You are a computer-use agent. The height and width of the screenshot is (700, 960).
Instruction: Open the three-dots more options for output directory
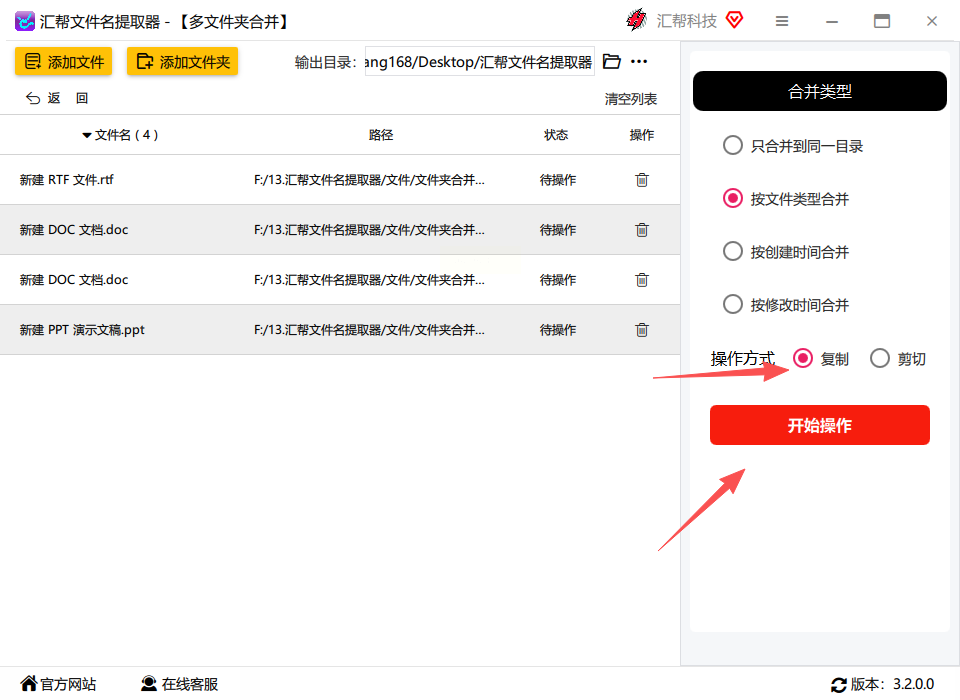coord(639,61)
